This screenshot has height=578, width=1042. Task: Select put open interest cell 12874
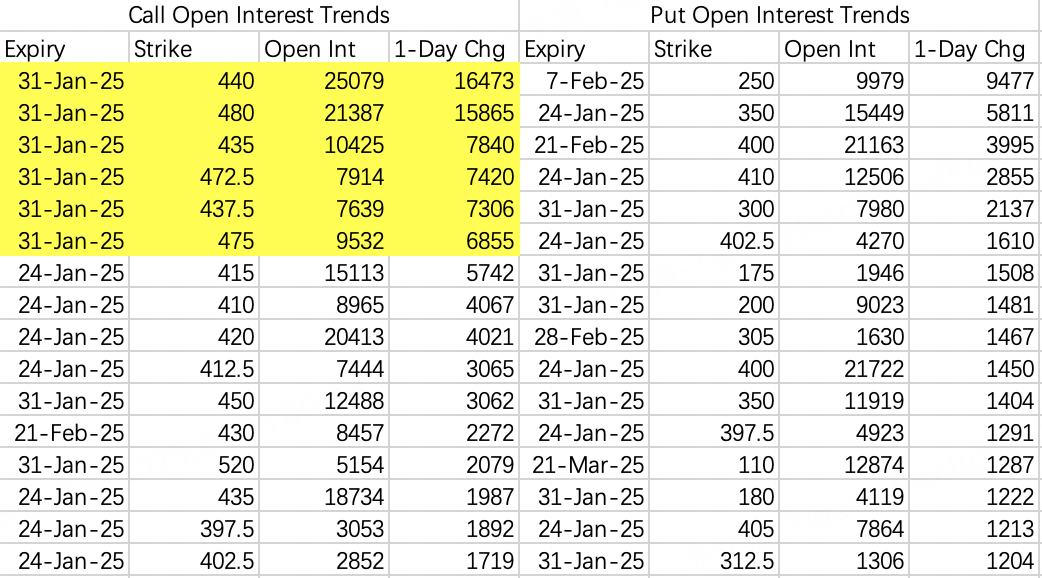[x=843, y=464]
